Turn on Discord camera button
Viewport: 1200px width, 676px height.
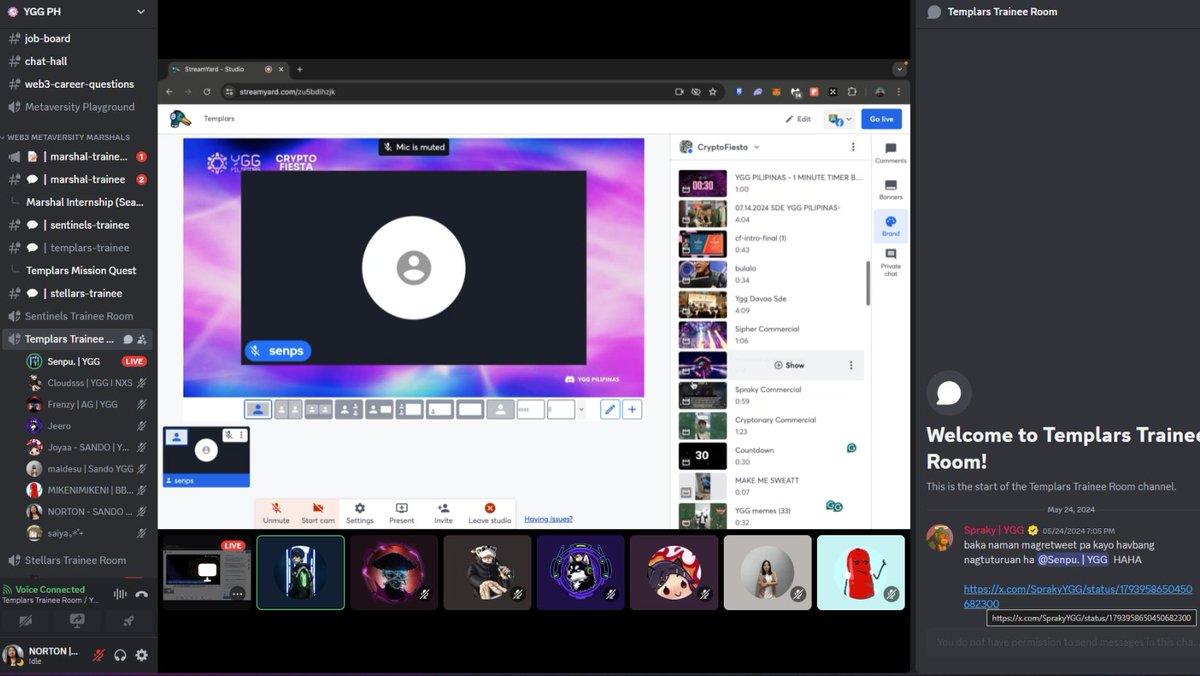[27, 621]
